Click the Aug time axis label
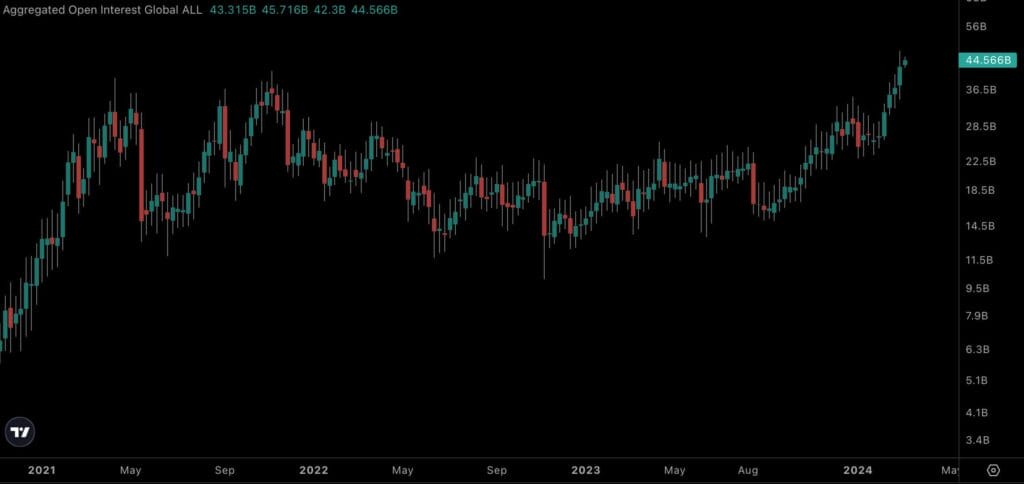1024x484 pixels. 748,470
